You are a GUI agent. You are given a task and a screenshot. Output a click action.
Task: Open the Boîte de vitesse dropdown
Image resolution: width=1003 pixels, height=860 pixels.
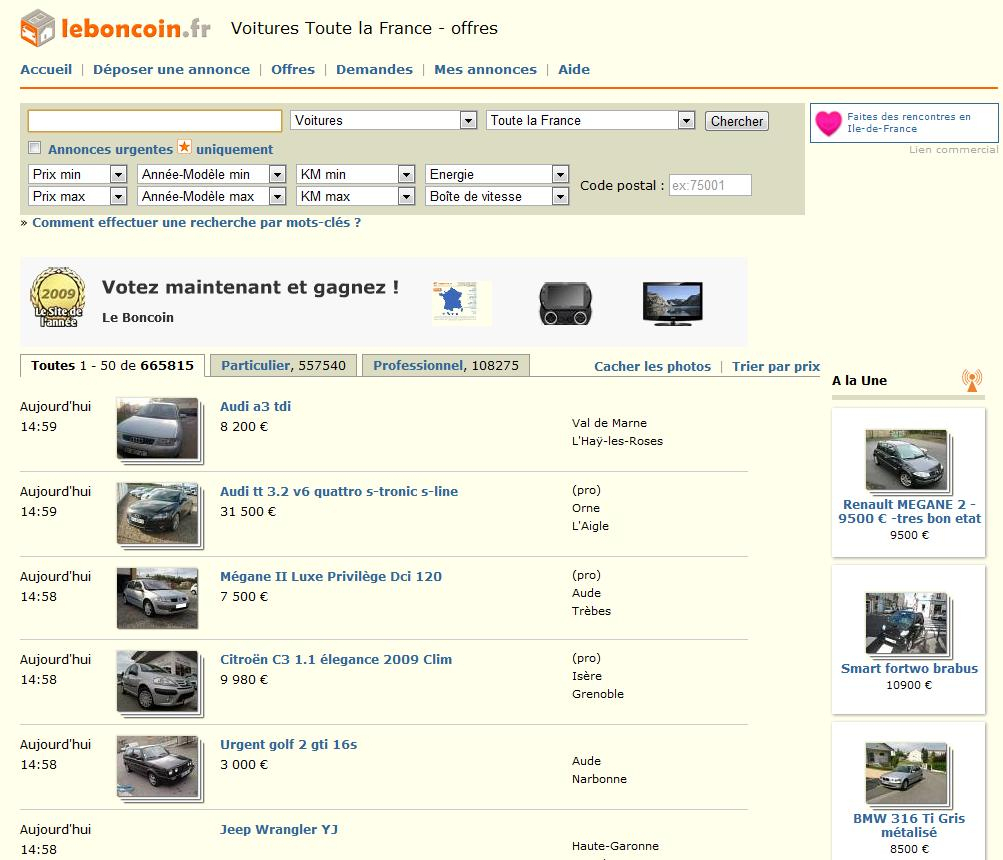(x=497, y=197)
